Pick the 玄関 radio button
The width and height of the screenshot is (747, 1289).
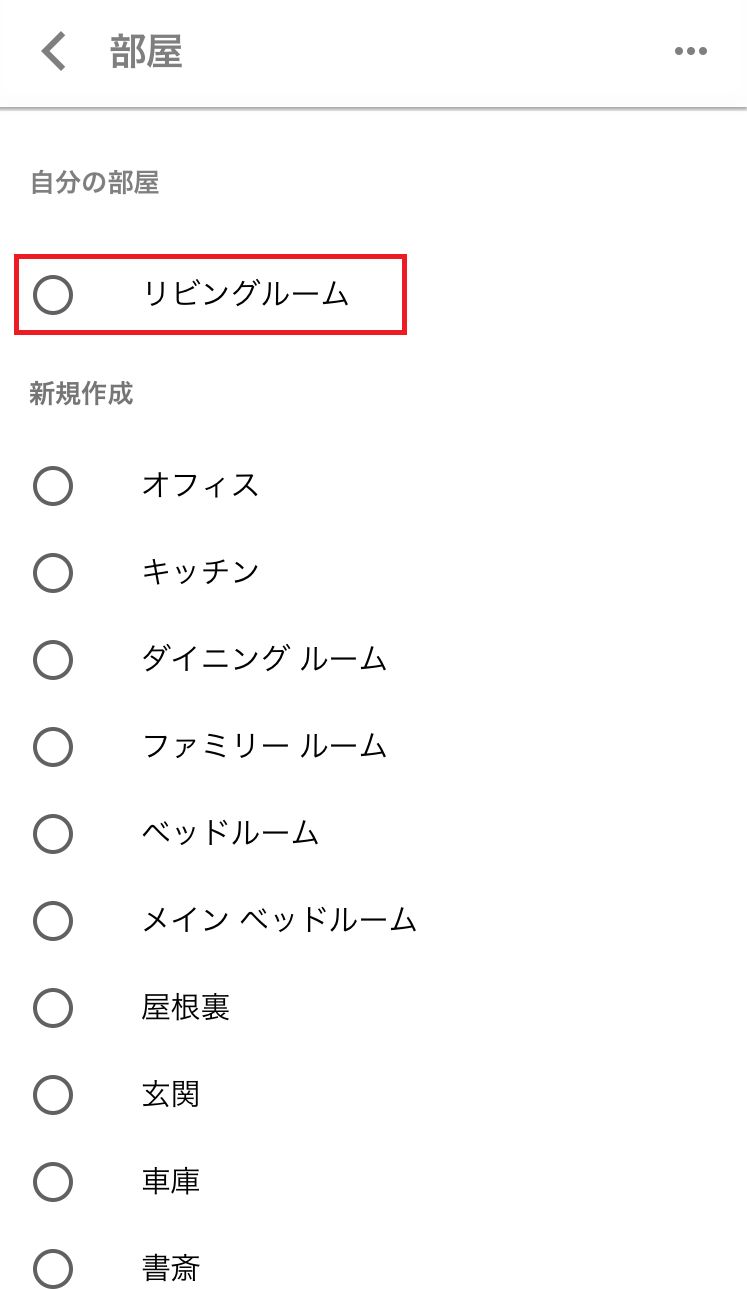click(53, 1095)
